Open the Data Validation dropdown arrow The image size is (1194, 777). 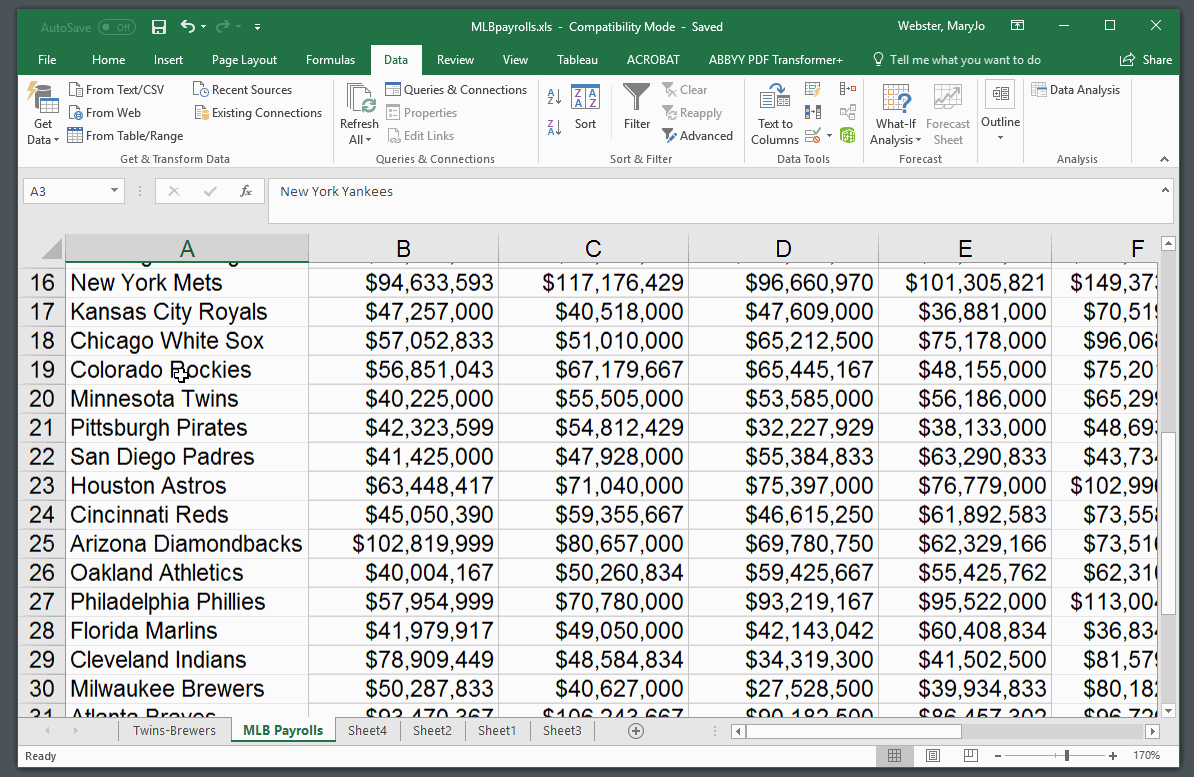click(829, 136)
